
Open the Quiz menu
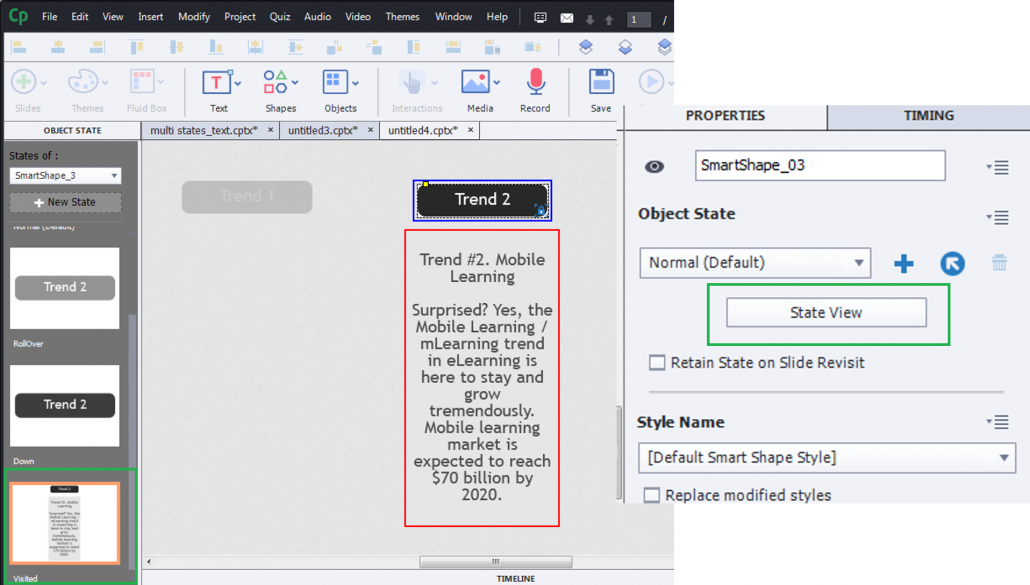pyautogui.click(x=279, y=16)
